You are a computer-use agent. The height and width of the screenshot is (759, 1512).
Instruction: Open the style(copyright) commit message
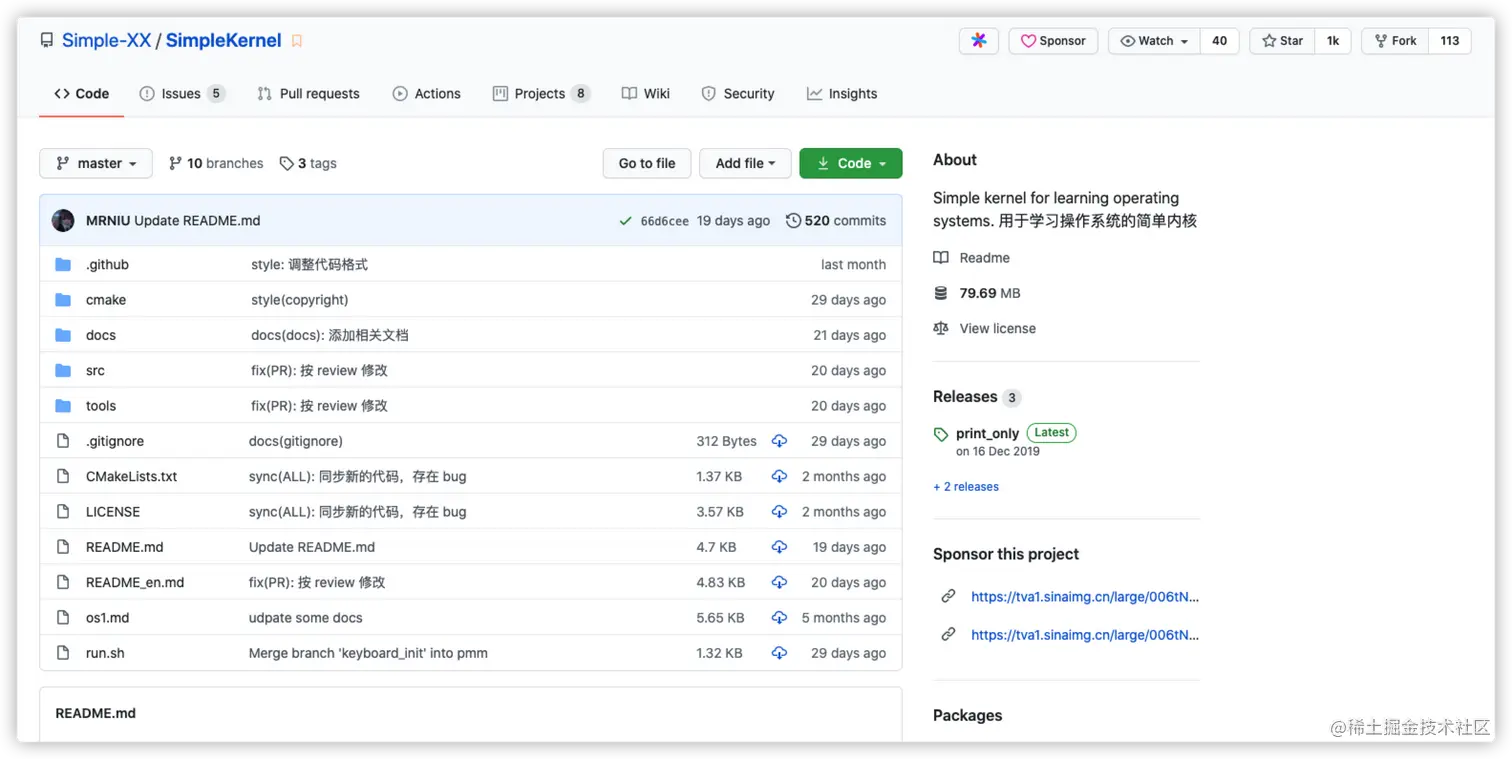[x=300, y=300]
